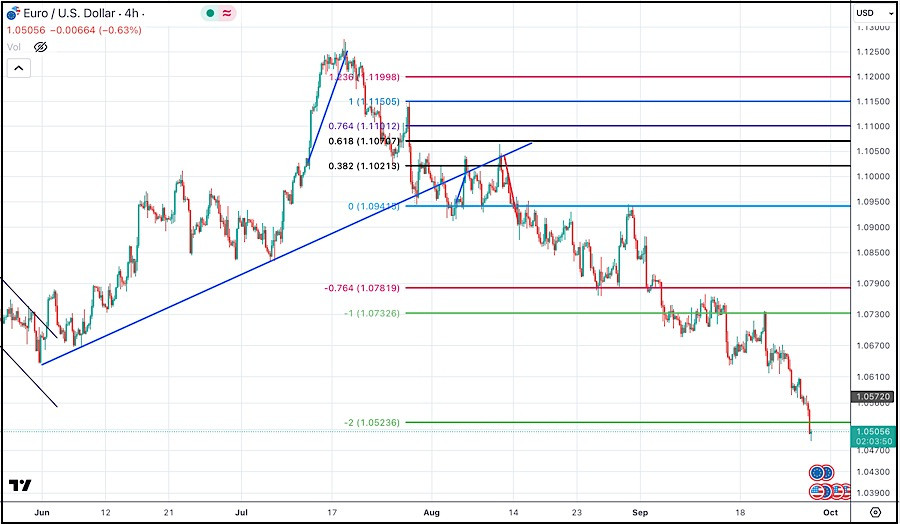This screenshot has height=524, width=900.
Task: Click the Aug date on time axis
Action: point(434,512)
